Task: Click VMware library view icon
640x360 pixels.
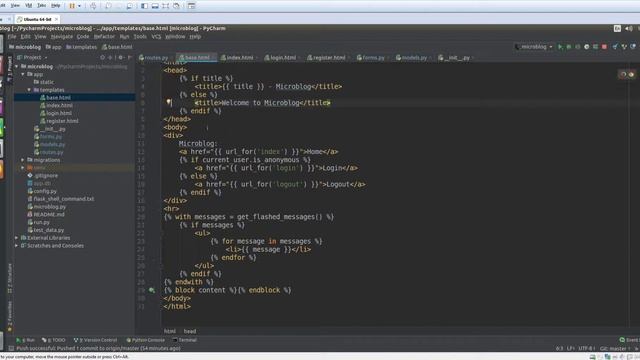Action: coord(191,6)
